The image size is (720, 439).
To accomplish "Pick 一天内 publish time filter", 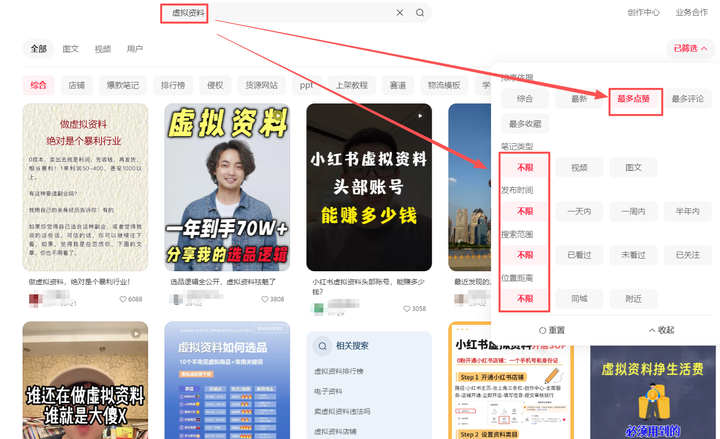I will pyautogui.click(x=579, y=211).
